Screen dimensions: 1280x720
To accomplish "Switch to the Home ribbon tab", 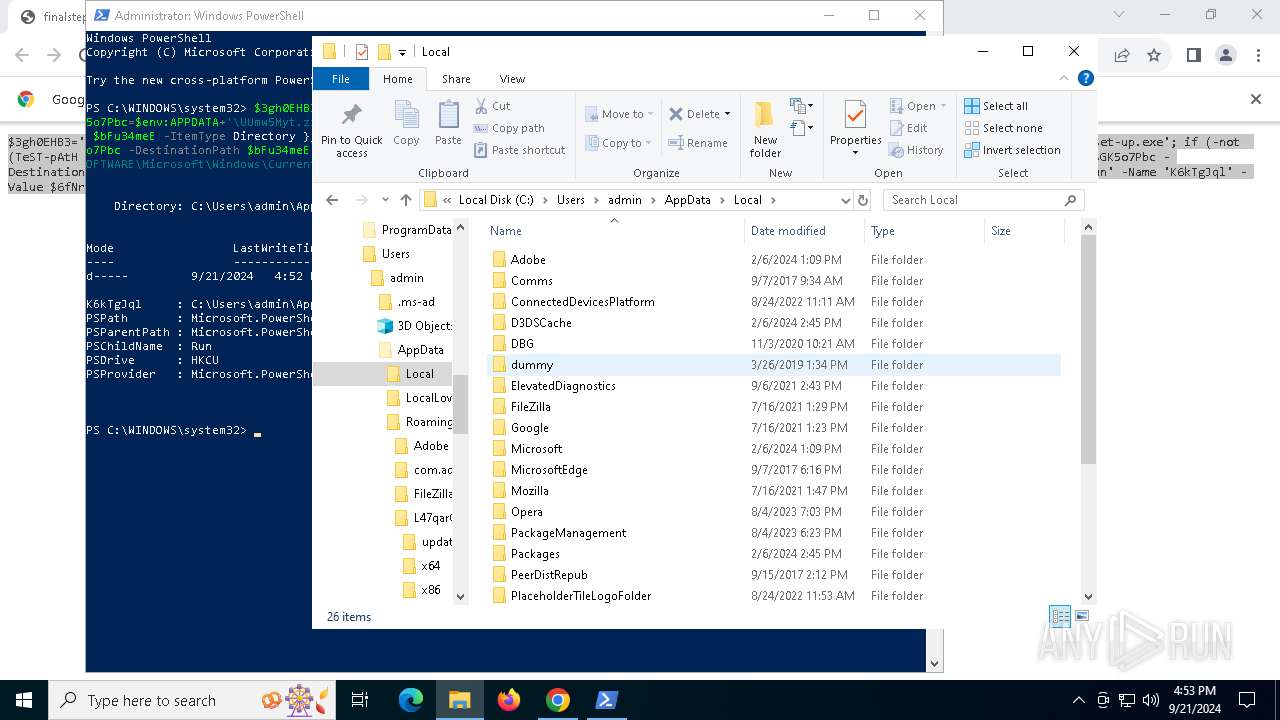I will pos(397,79).
